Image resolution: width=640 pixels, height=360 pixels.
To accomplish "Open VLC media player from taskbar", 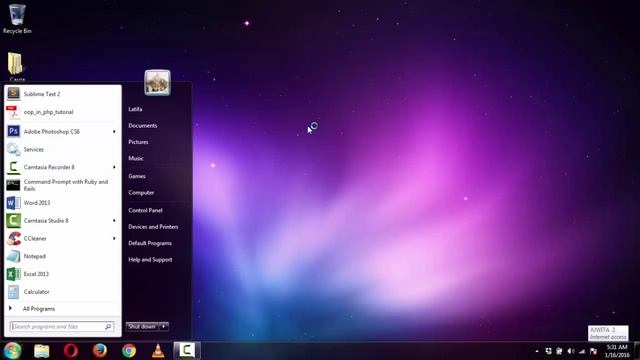I will [x=158, y=351].
